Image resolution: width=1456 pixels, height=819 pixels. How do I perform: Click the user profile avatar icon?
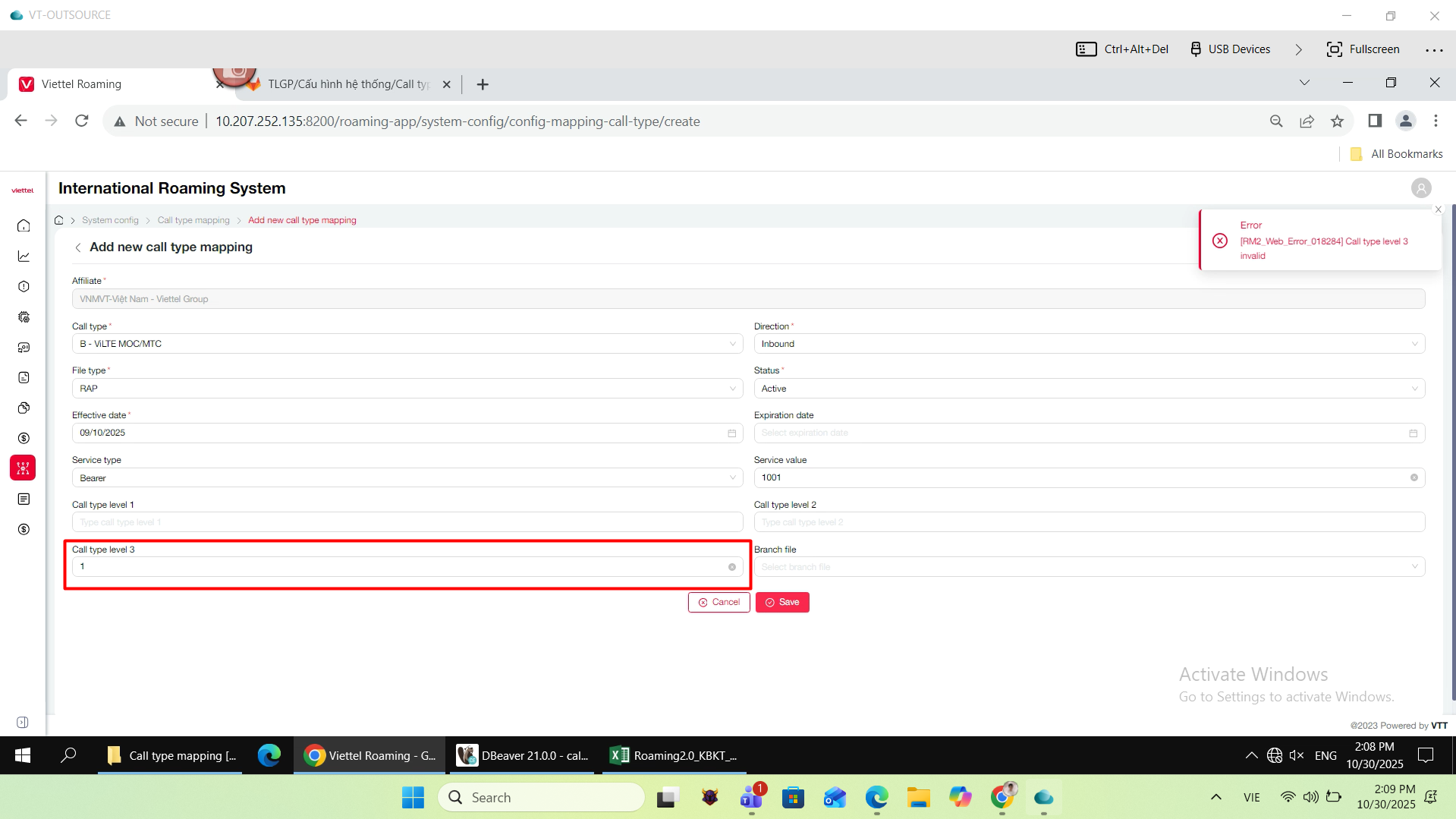pyautogui.click(x=1420, y=187)
